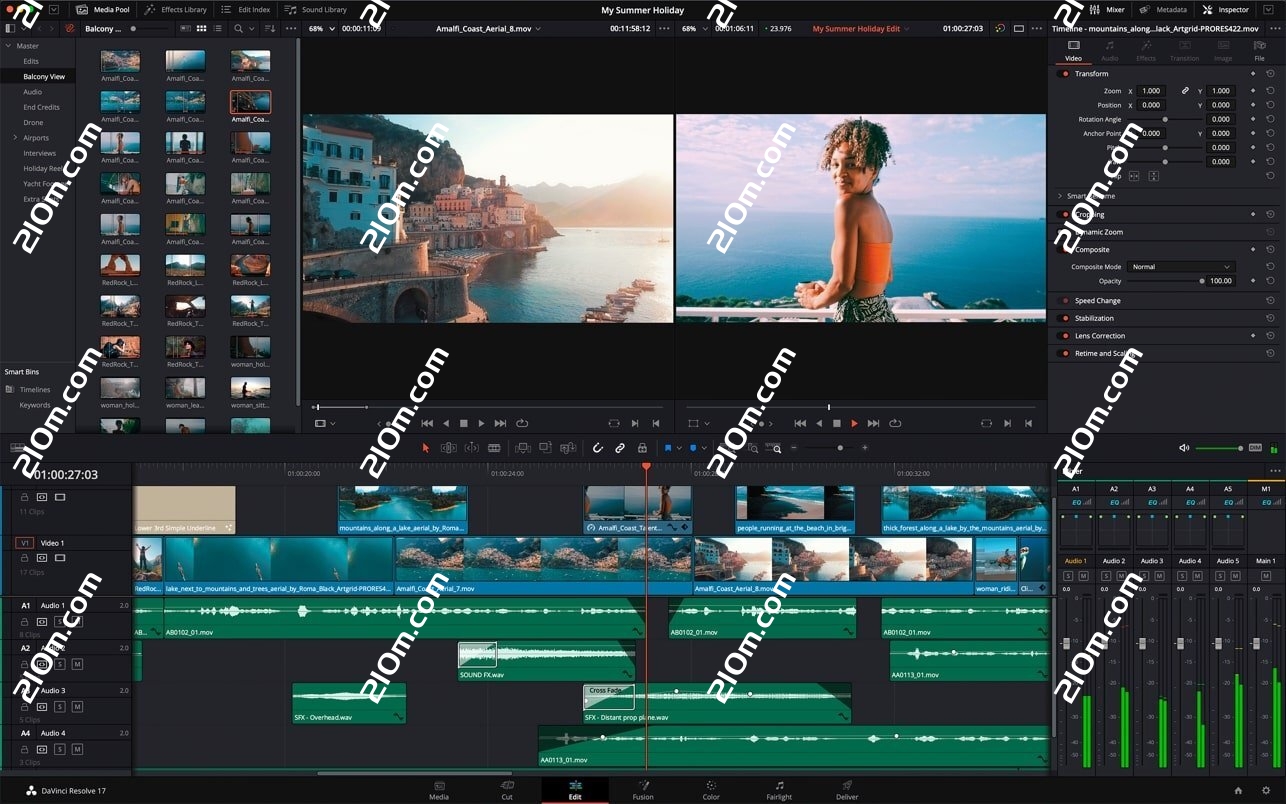Click the Insert Clip icon
1286x804 pixels.
pos(522,448)
